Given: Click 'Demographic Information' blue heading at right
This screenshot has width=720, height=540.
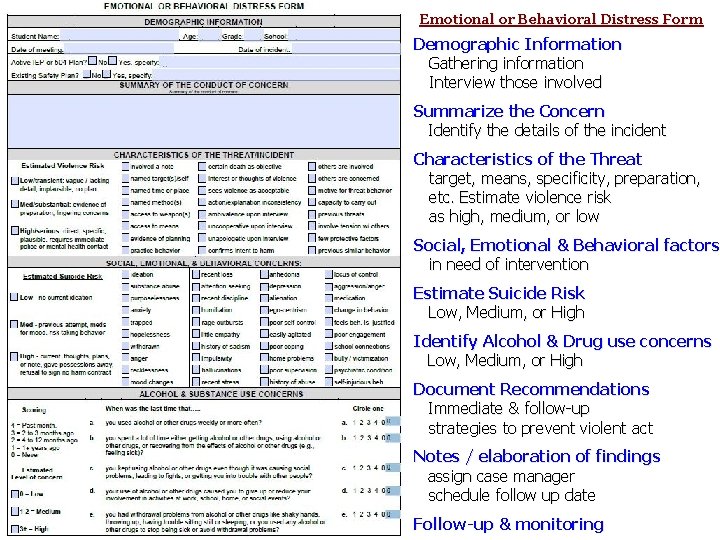Looking at the screenshot, I should tap(517, 44).
